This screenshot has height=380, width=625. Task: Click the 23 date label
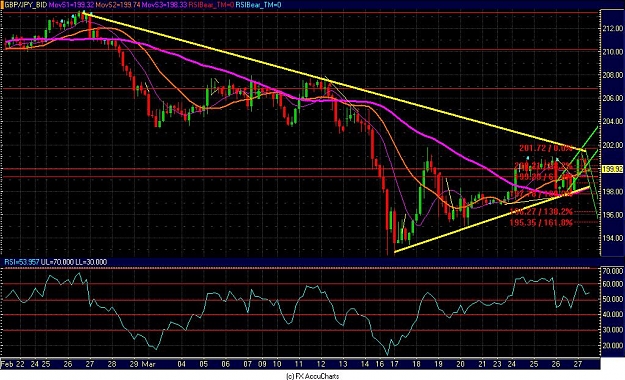497,364
